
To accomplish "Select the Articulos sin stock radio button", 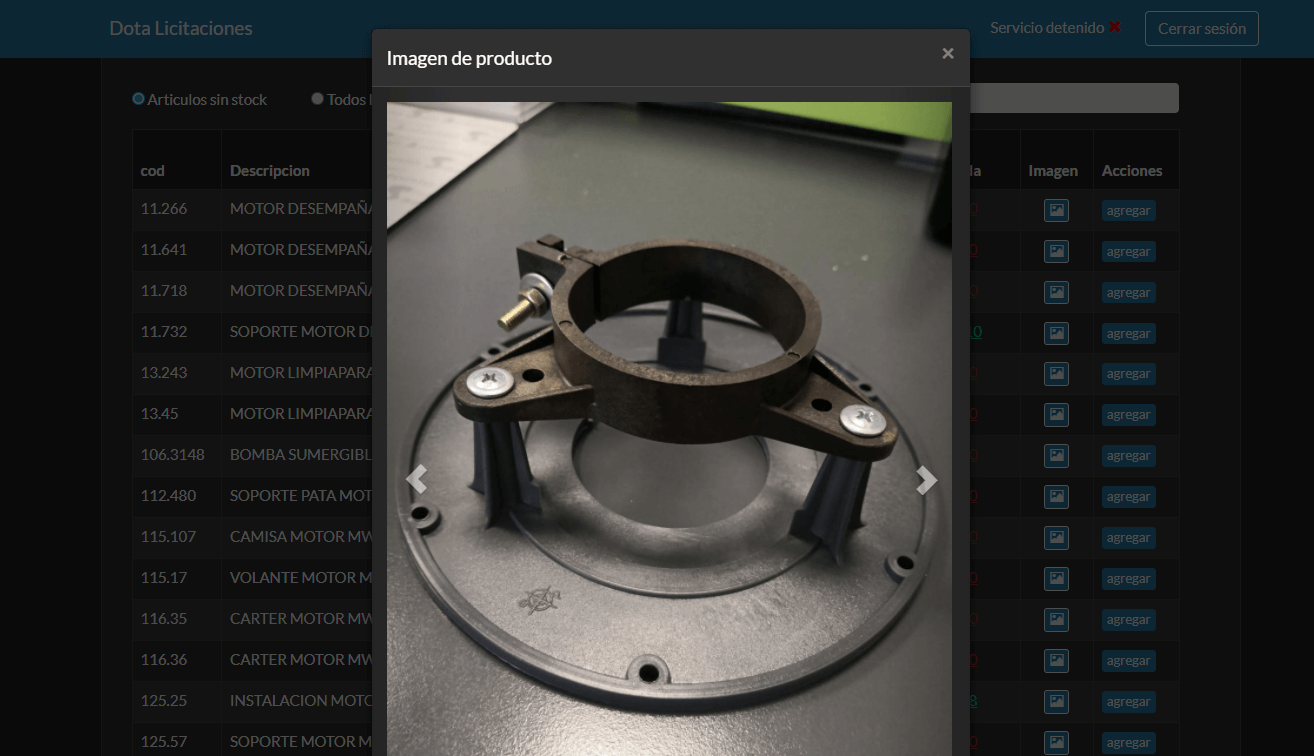I will (139, 99).
